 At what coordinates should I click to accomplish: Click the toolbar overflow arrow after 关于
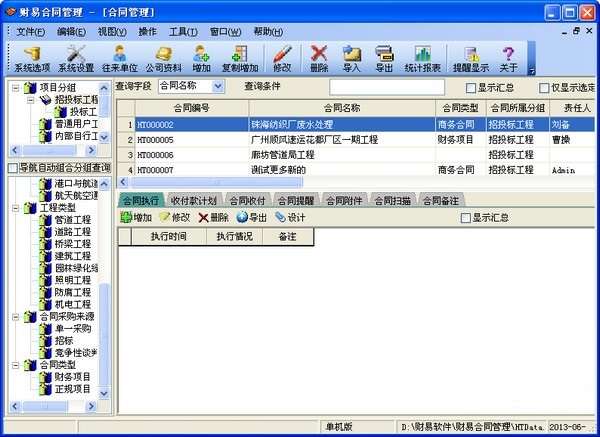click(532, 70)
